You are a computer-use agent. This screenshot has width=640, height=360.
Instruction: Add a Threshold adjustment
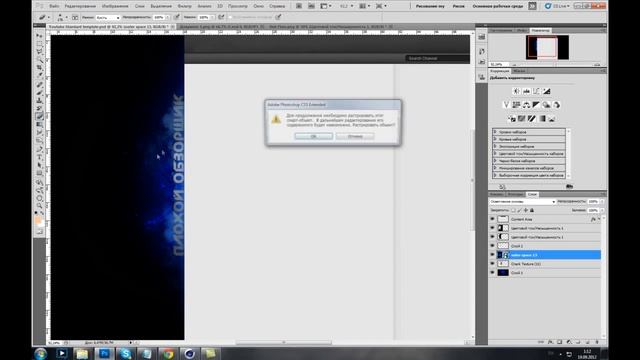[531, 119]
